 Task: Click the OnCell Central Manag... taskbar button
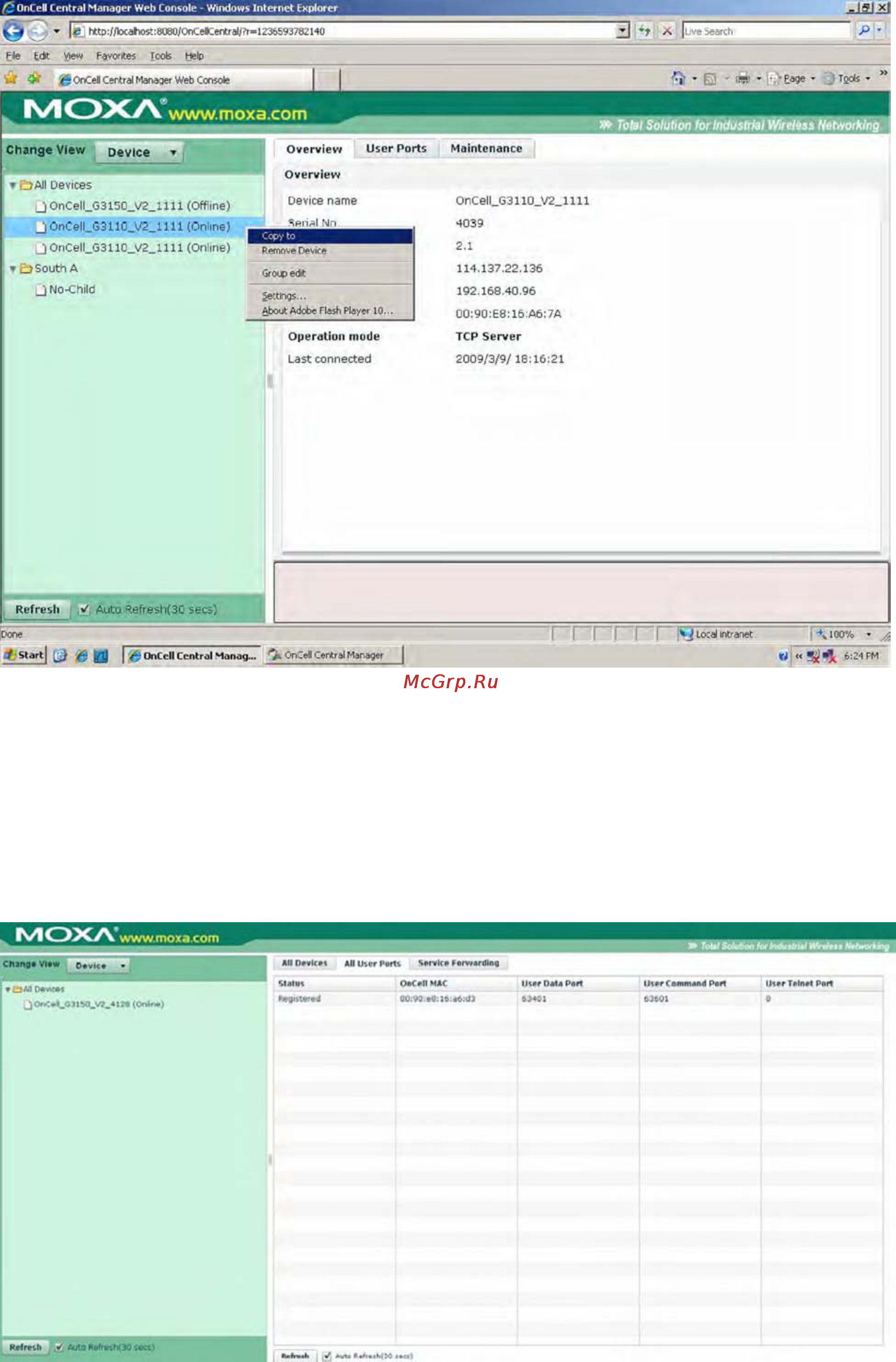coord(192,655)
